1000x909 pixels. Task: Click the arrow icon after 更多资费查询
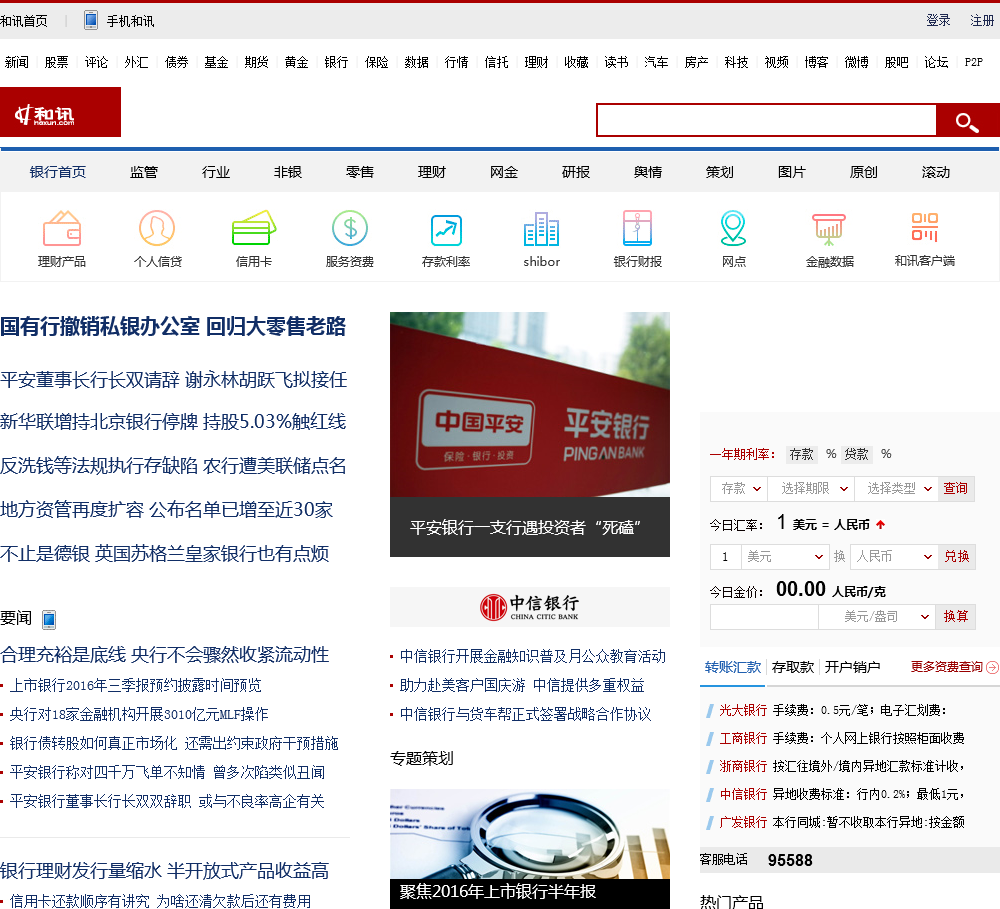click(992, 667)
